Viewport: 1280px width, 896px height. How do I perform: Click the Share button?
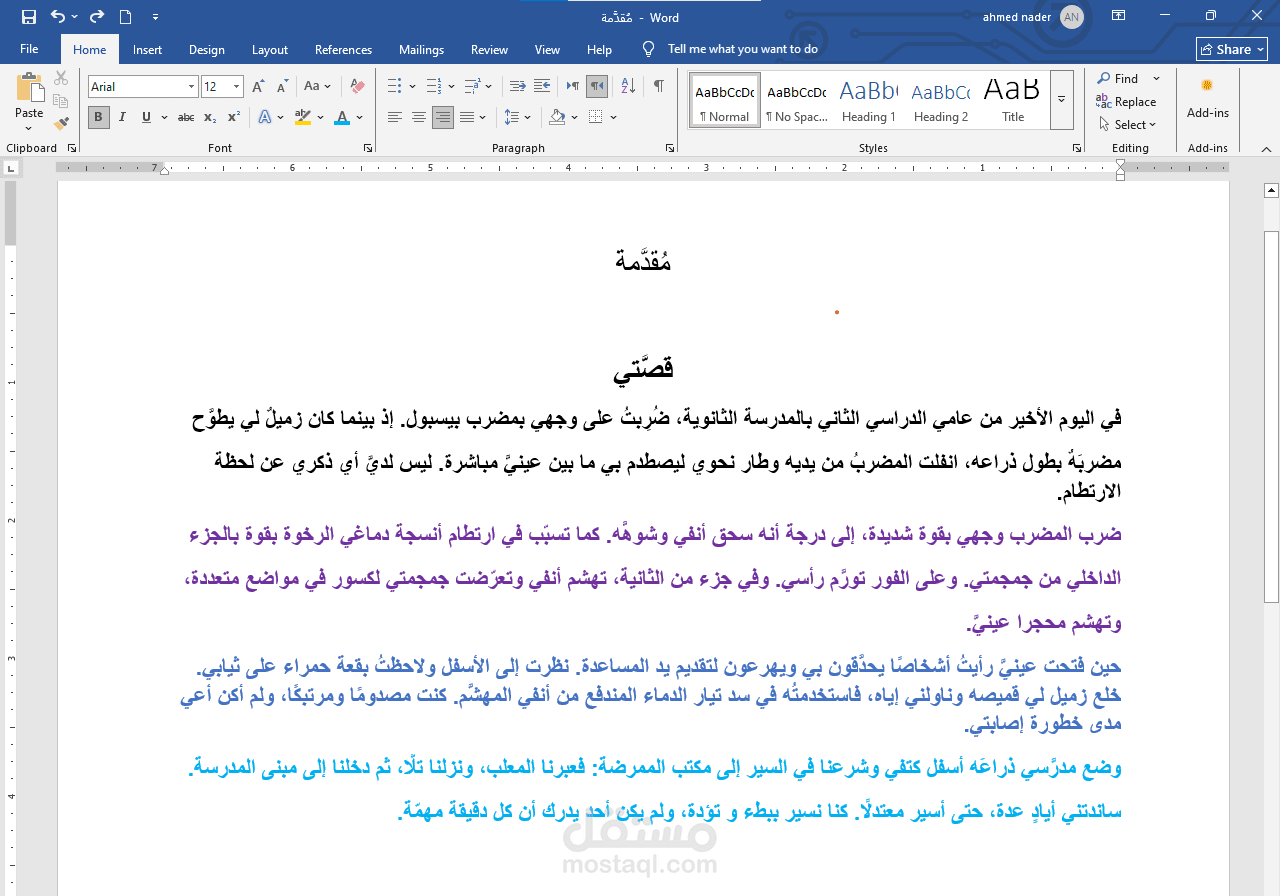click(x=1232, y=49)
